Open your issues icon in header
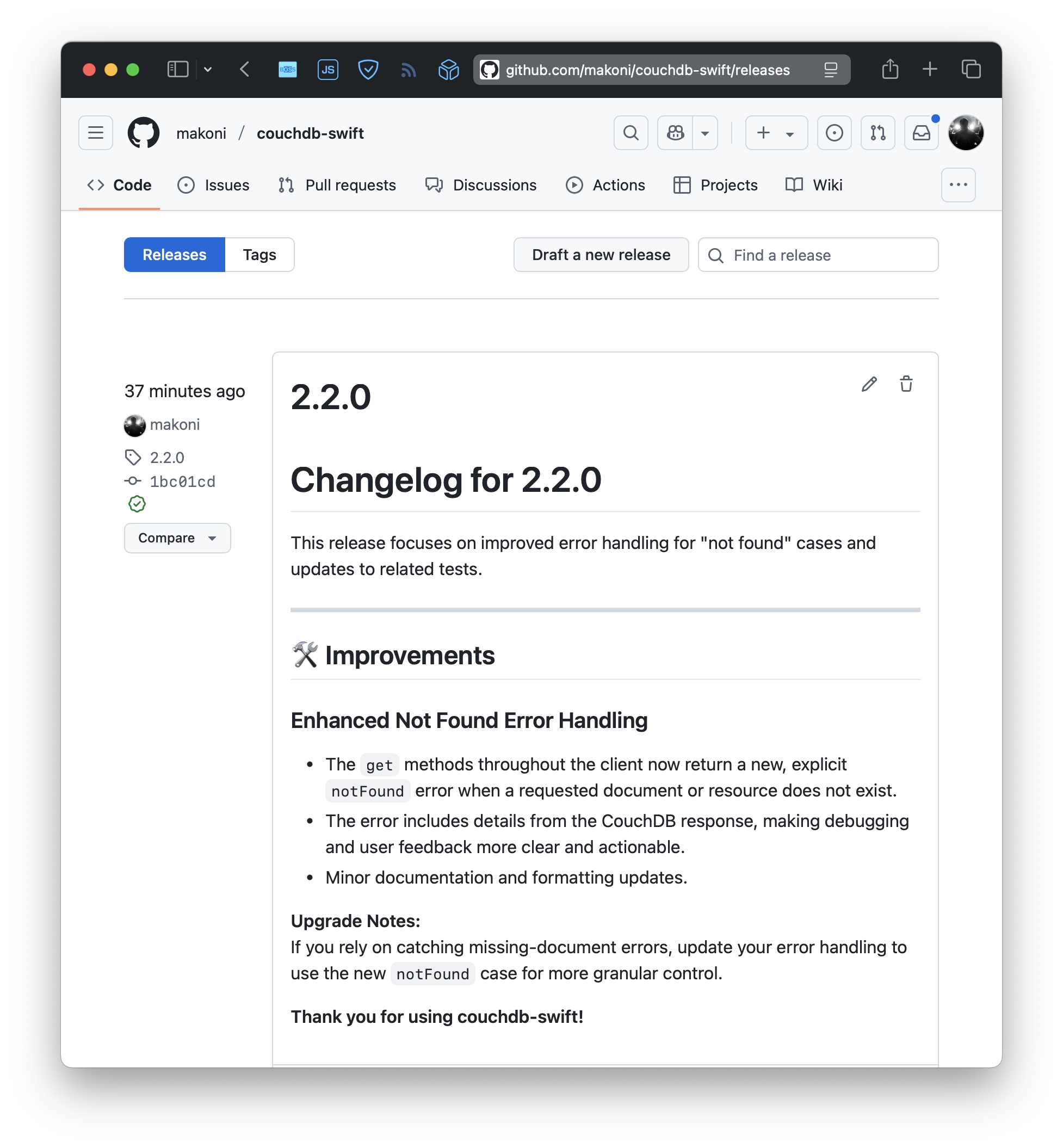Screen dimensions: 1063x1148 point(834,133)
